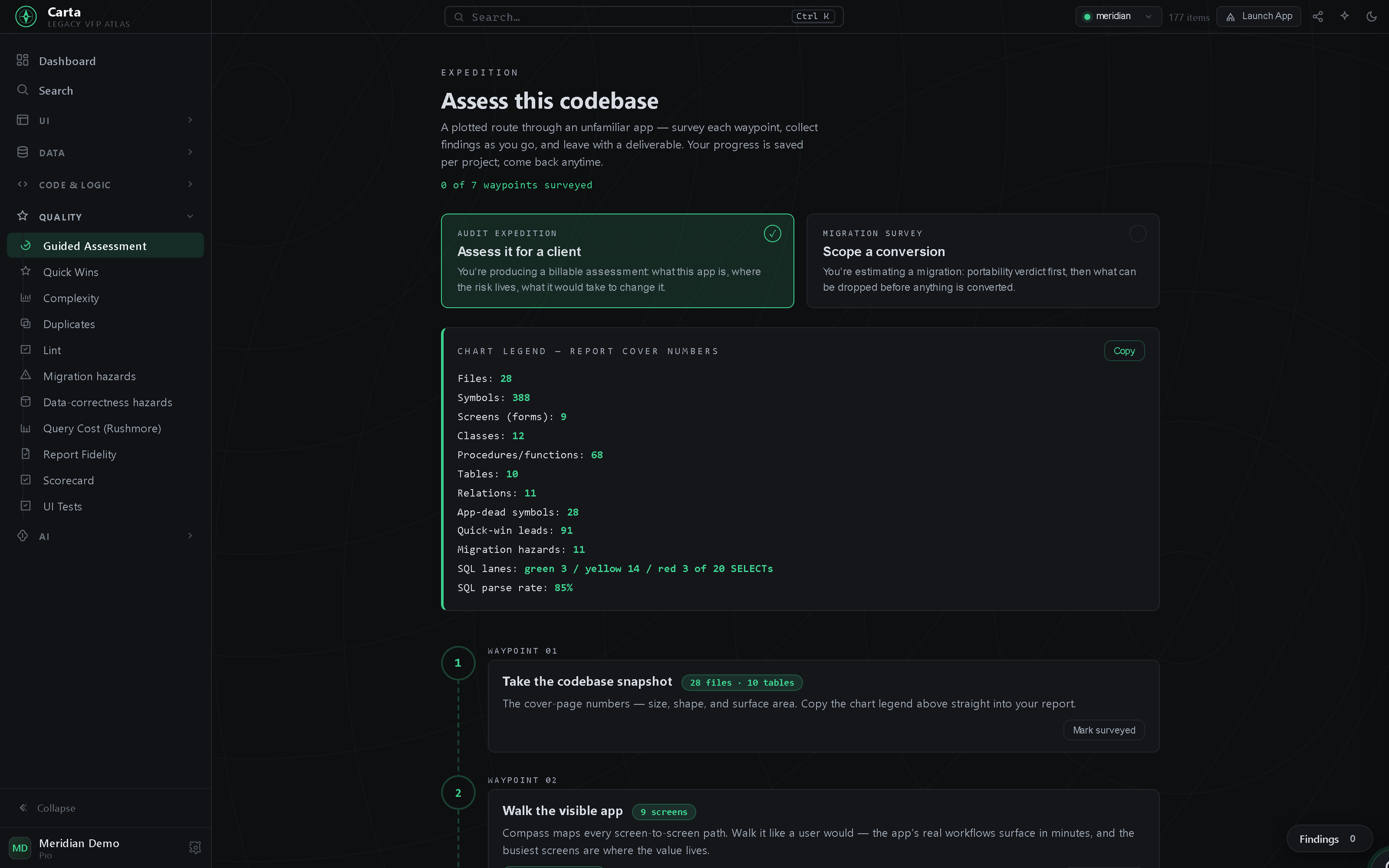
Task: Open Duplicates page
Action: (105, 324)
